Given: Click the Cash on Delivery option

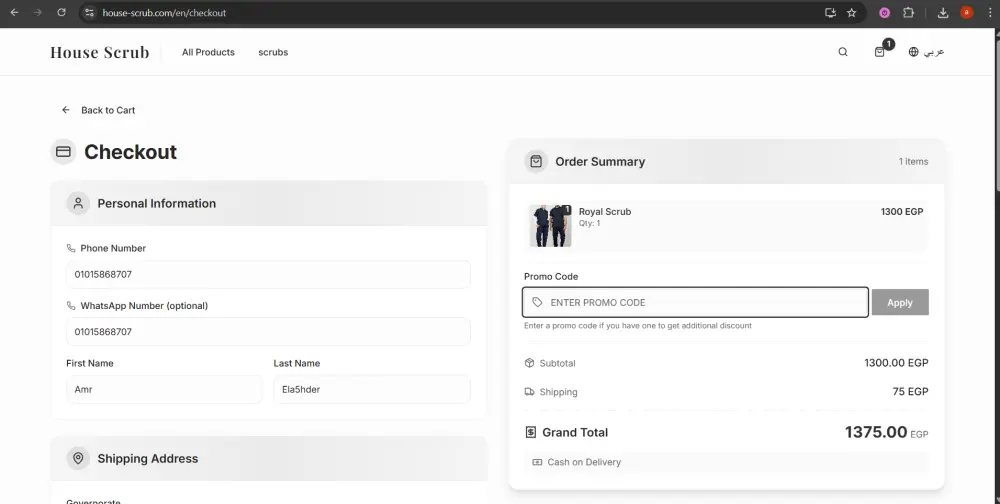Looking at the screenshot, I should coord(726,462).
